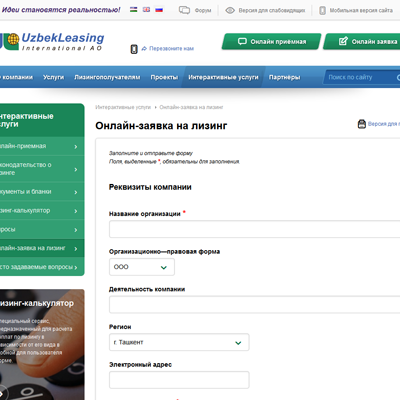
Task: Open Мобильная версия сайта link
Action: pyautogui.click(x=361, y=10)
